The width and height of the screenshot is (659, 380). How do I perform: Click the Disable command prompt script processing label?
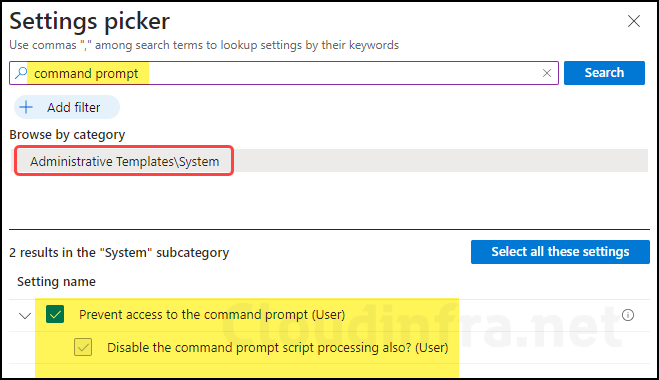point(278,348)
